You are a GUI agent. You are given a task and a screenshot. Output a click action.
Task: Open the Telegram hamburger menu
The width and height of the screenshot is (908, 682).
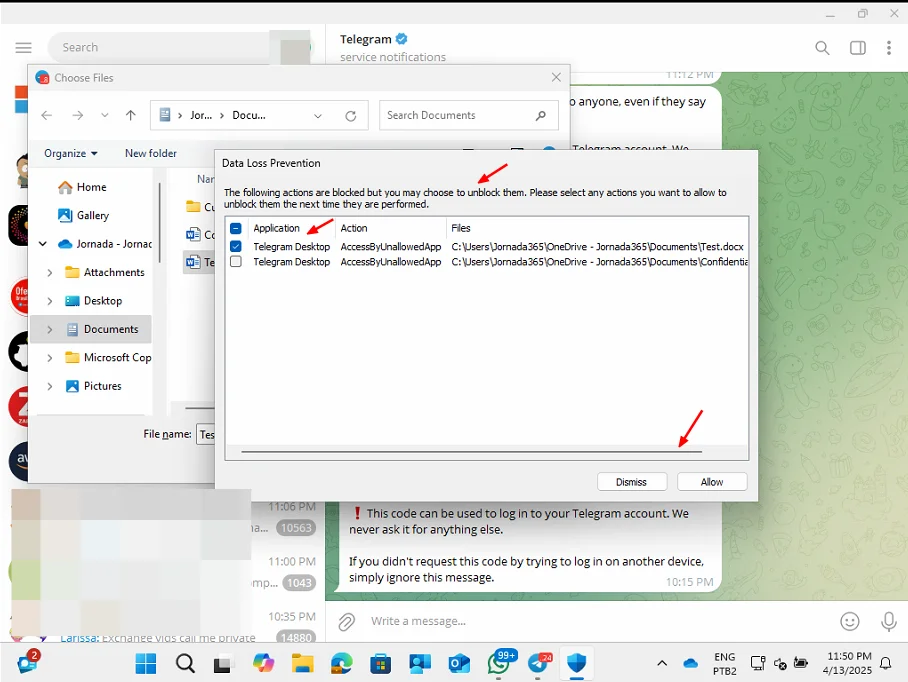pyautogui.click(x=23, y=47)
